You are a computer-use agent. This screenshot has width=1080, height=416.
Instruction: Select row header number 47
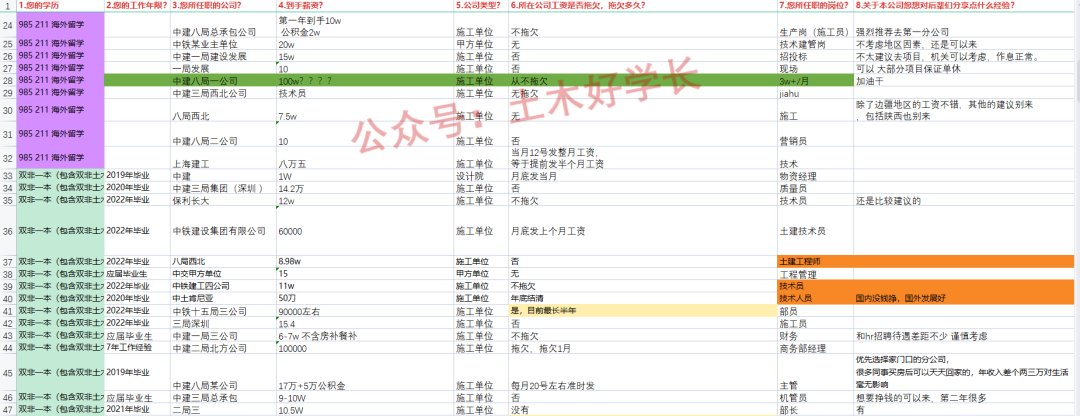8,409
